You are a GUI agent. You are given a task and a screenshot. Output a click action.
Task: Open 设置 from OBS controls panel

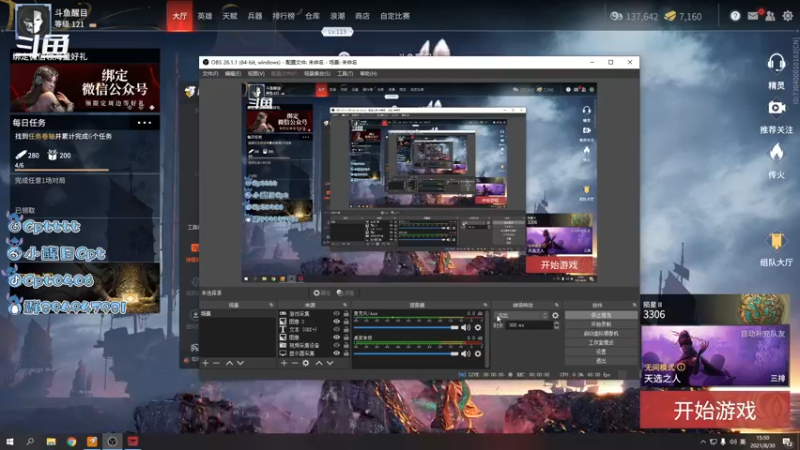tap(601, 352)
